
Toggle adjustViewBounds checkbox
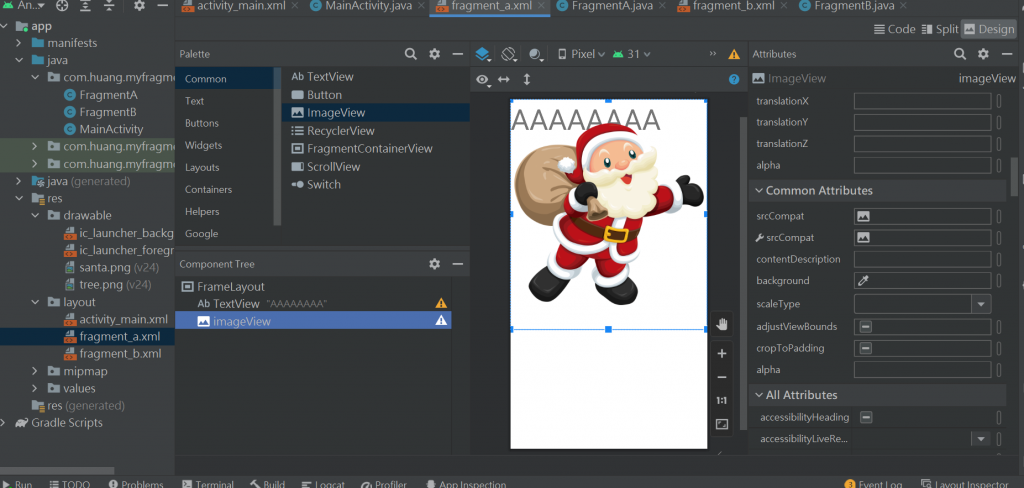(x=865, y=327)
